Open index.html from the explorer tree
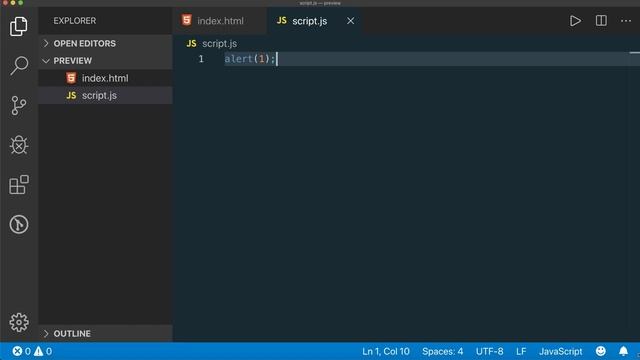Image resolution: width=640 pixels, height=360 pixels. tap(105, 78)
